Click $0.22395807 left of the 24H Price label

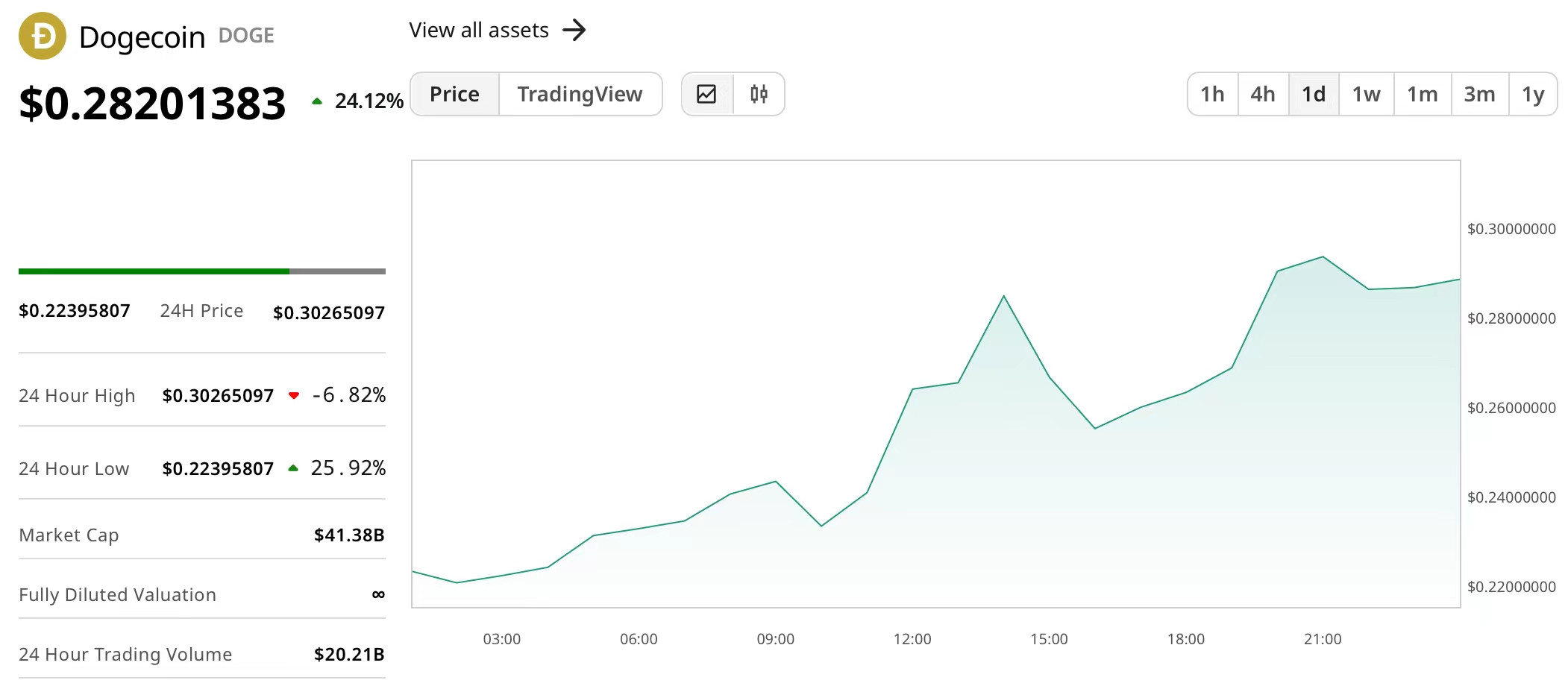pyautogui.click(x=75, y=311)
